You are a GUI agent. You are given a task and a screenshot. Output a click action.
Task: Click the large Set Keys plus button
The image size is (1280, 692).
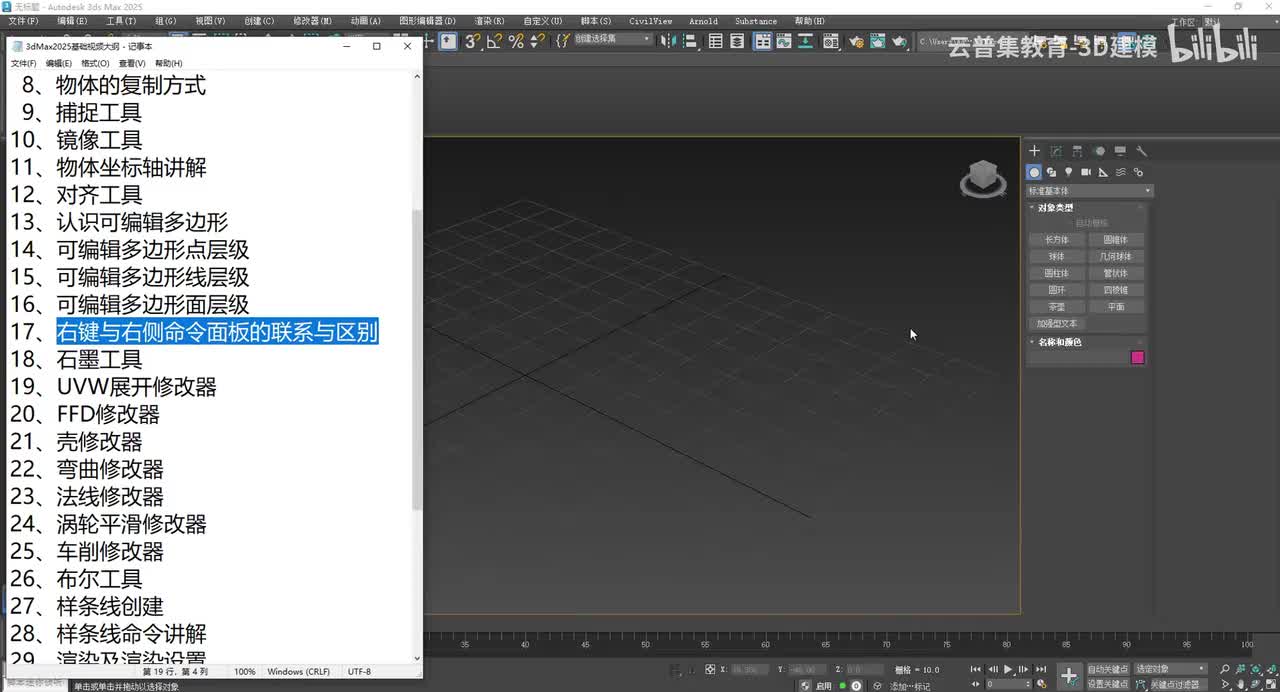coord(1069,676)
